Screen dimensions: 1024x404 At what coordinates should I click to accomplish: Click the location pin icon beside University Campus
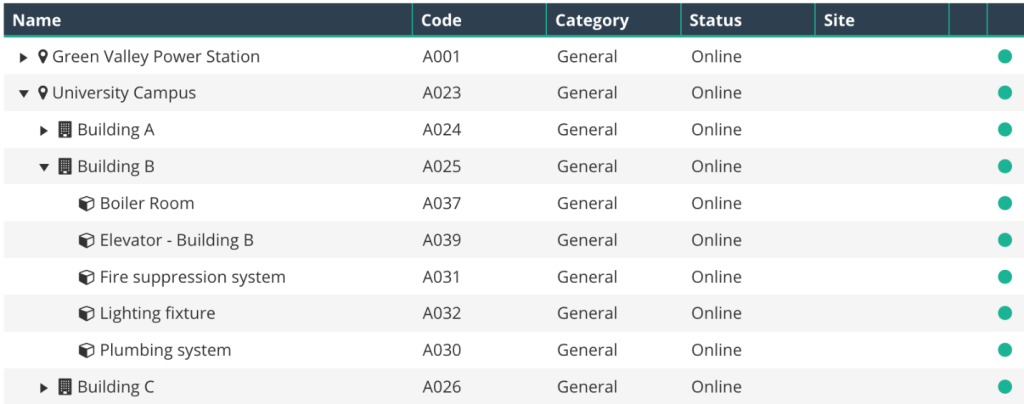click(x=43, y=93)
